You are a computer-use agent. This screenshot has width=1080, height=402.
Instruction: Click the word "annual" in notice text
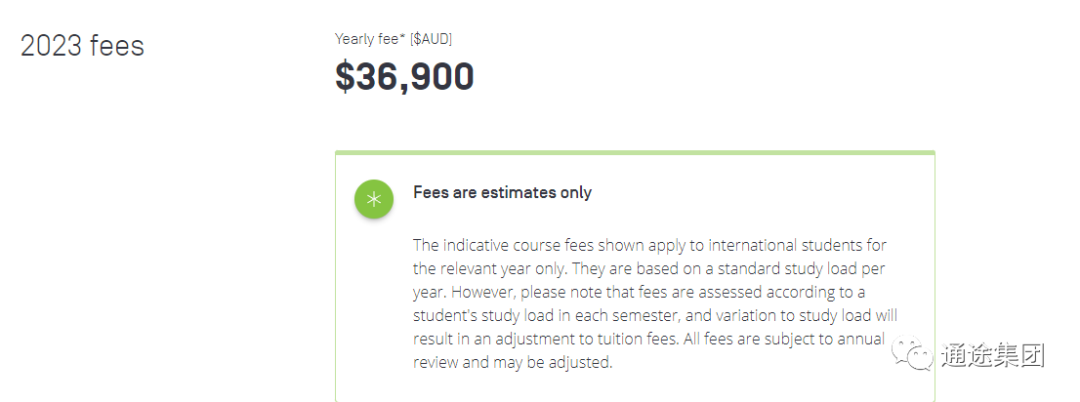(x=861, y=339)
